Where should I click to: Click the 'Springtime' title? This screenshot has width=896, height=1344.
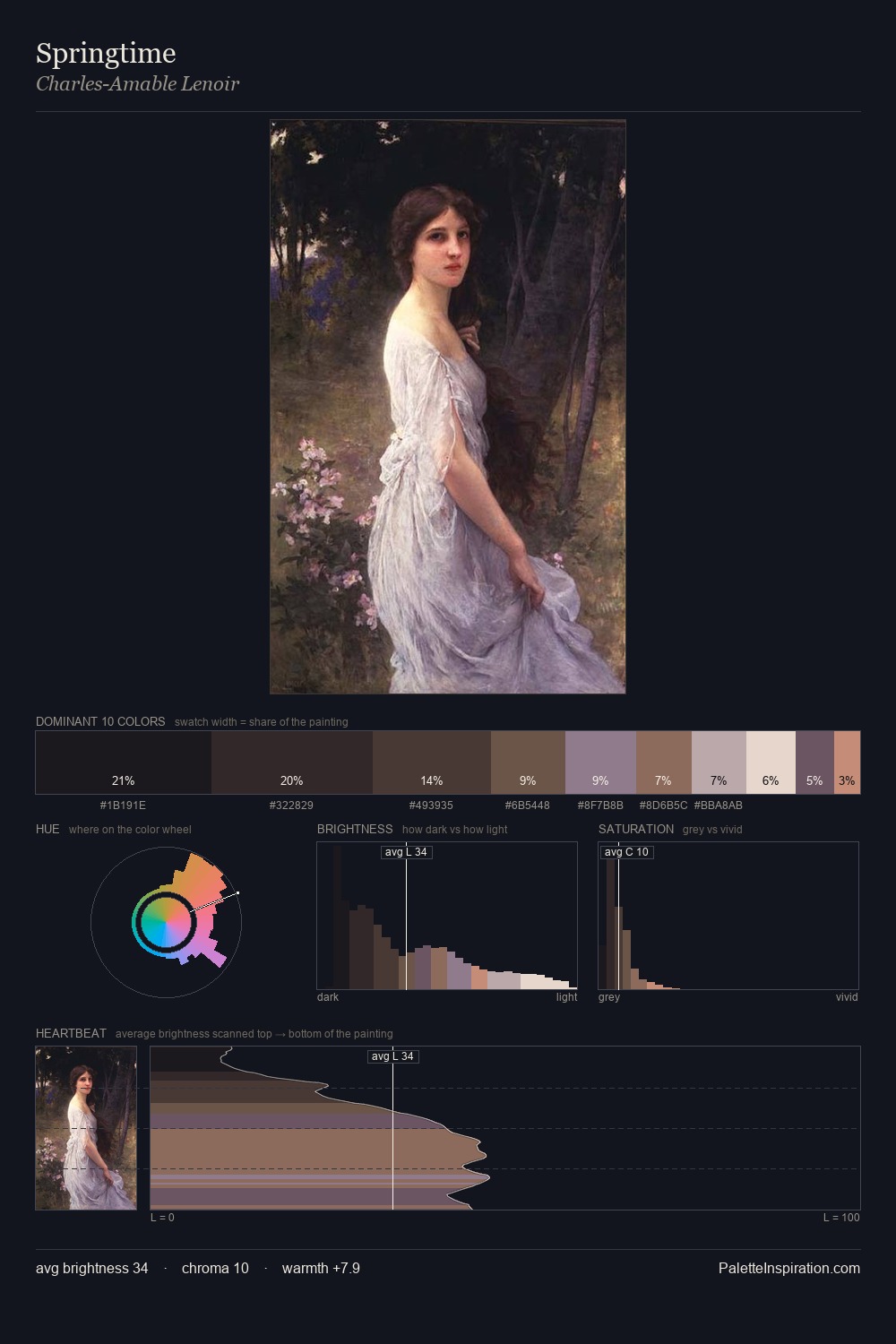pyautogui.click(x=106, y=54)
